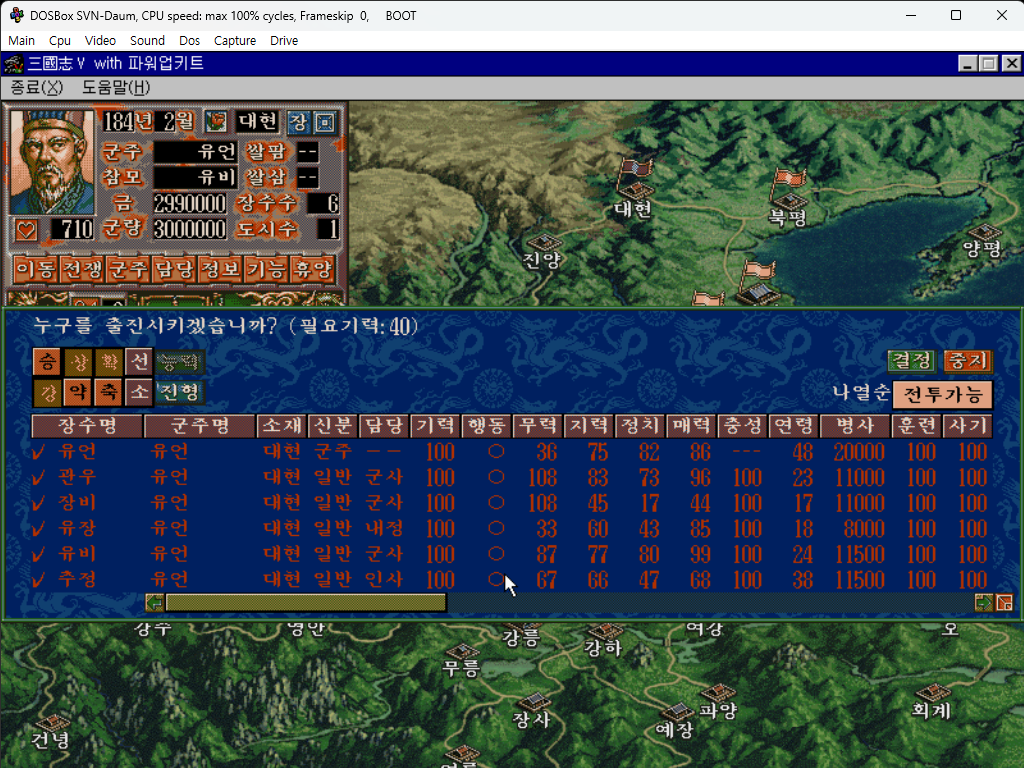This screenshot has width=1024, height=768.
Task: Click the 정보 command button
Action: click(x=221, y=269)
